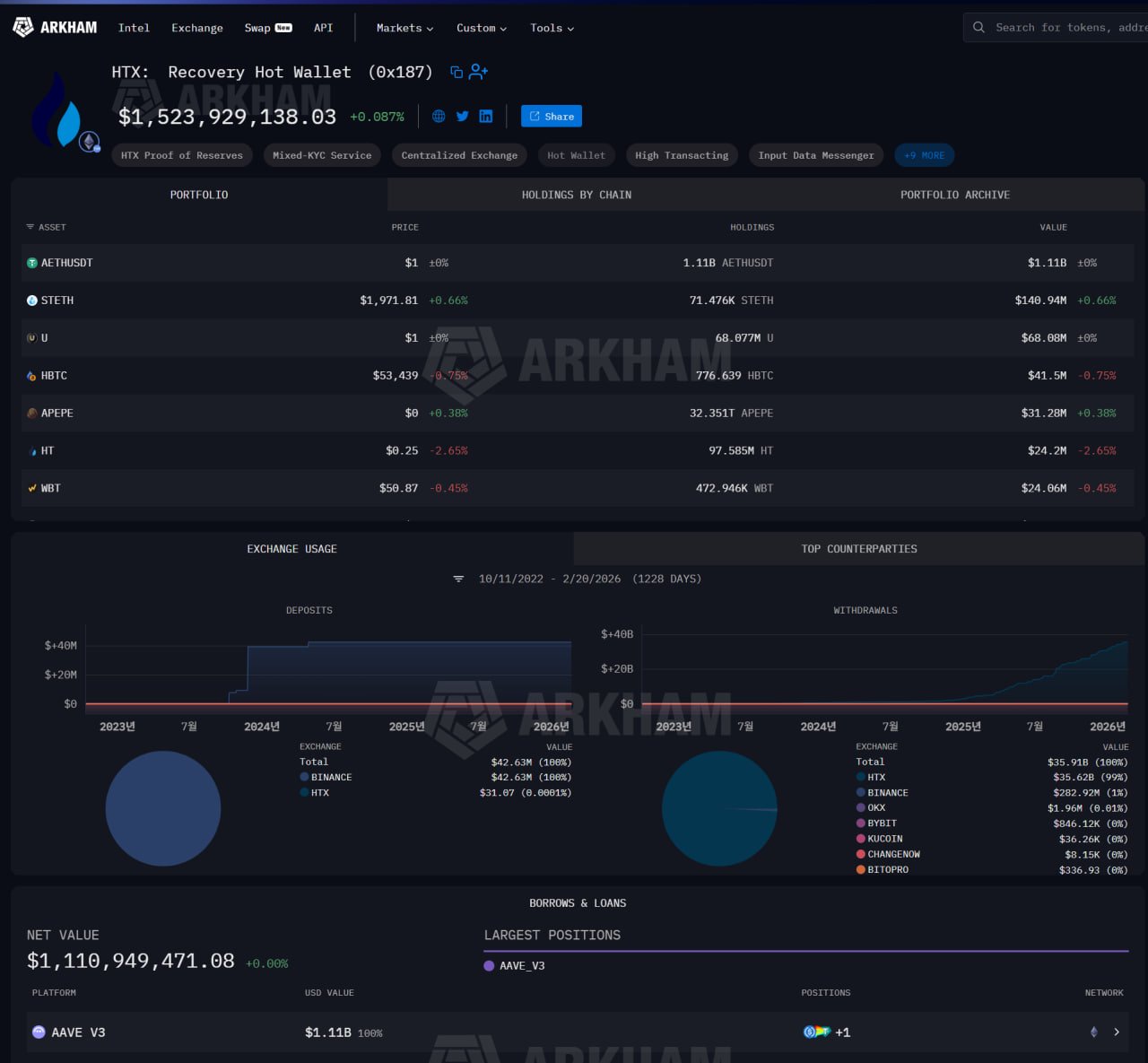Screen dimensions: 1148x1063
Task: Select the Top Counterparties tab
Action: click(858, 549)
